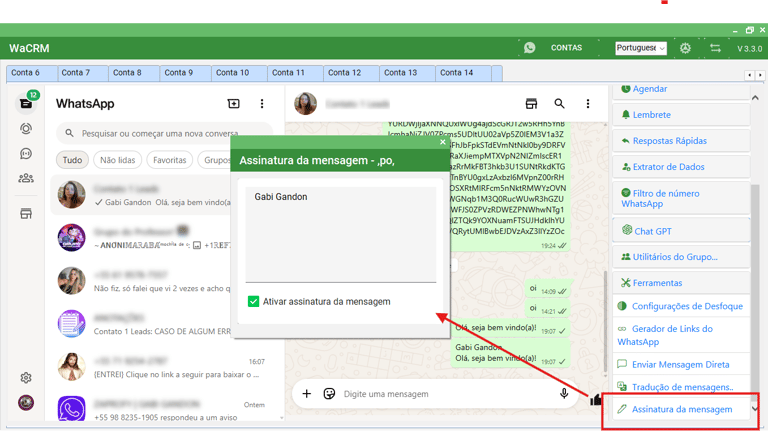The width and height of the screenshot is (768, 431).
Task: Switch to Conta 12 tab
Action: coord(351,73)
